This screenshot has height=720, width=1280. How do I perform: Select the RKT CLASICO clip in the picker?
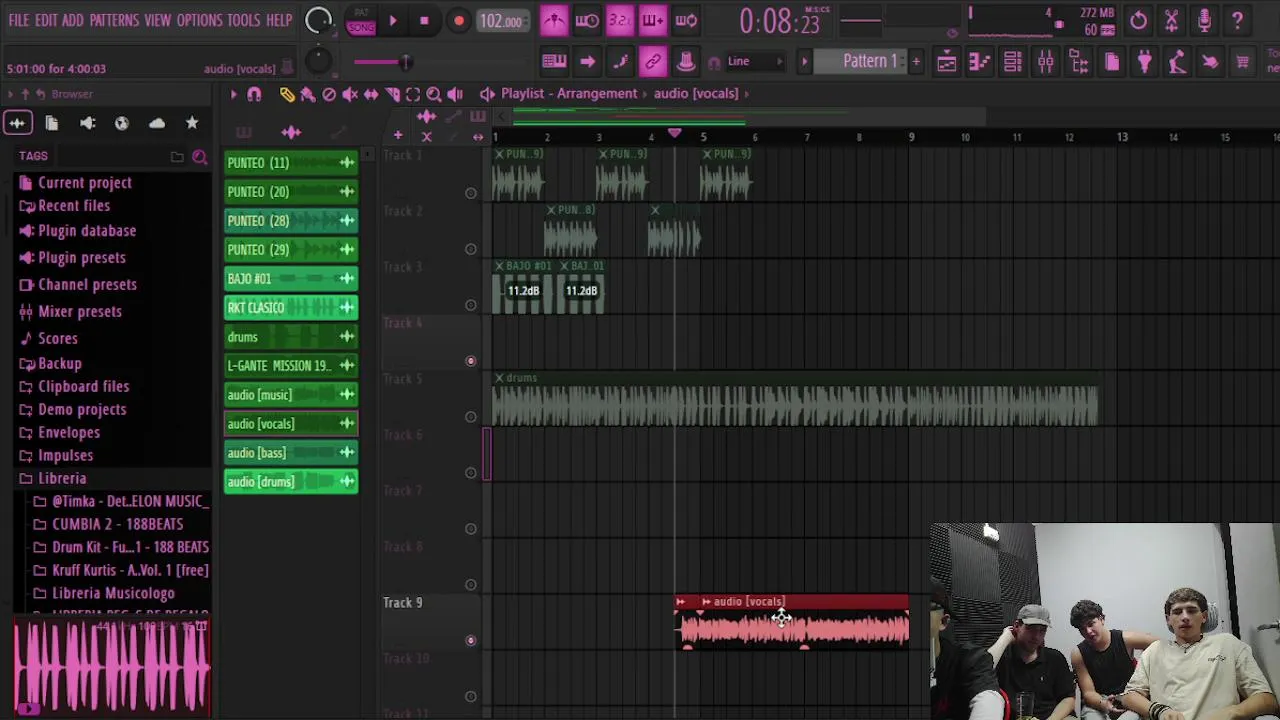(291, 308)
